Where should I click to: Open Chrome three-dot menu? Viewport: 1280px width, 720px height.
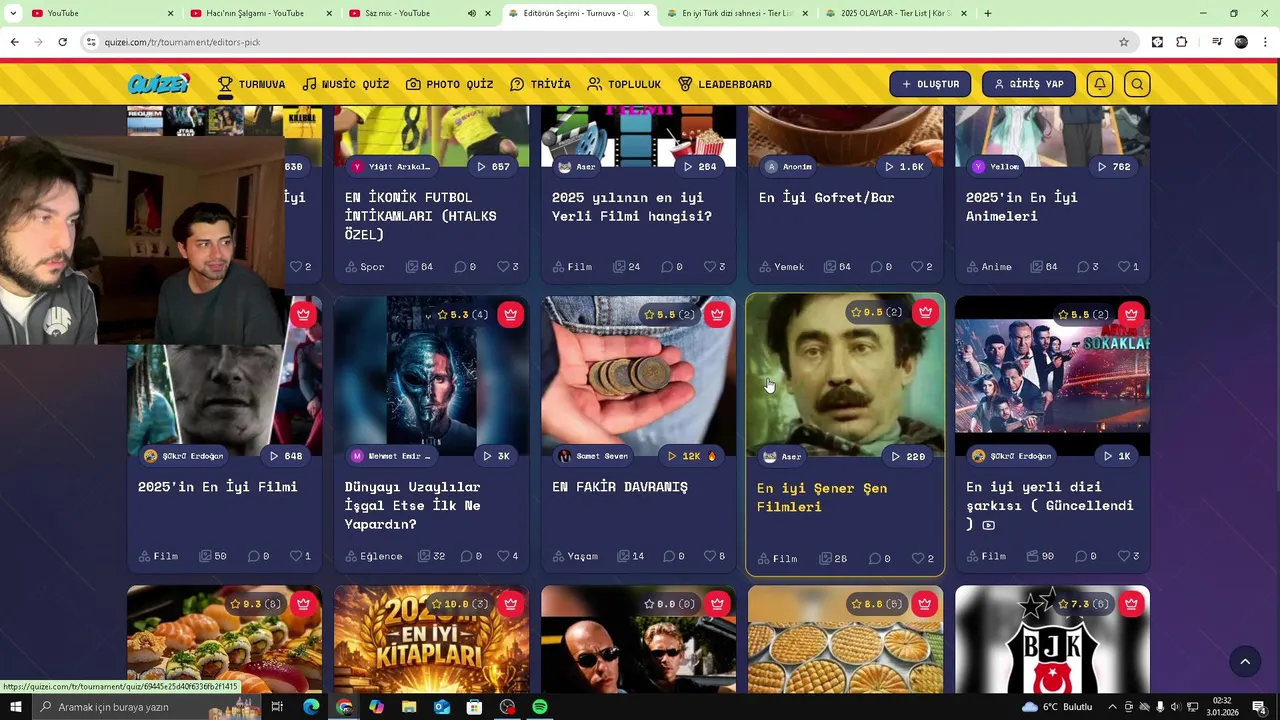[1266, 42]
